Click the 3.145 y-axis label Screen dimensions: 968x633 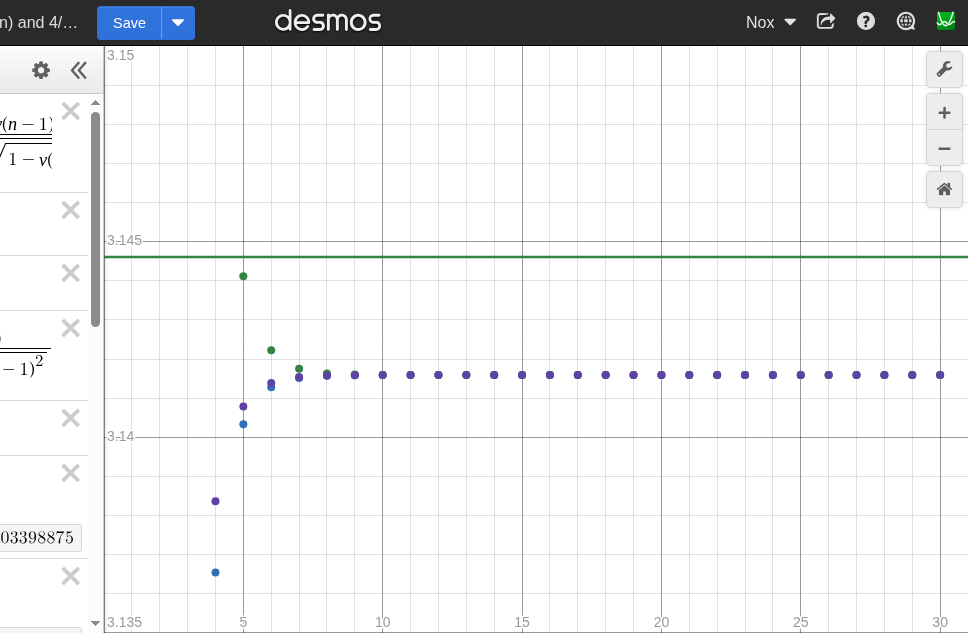tap(124, 240)
